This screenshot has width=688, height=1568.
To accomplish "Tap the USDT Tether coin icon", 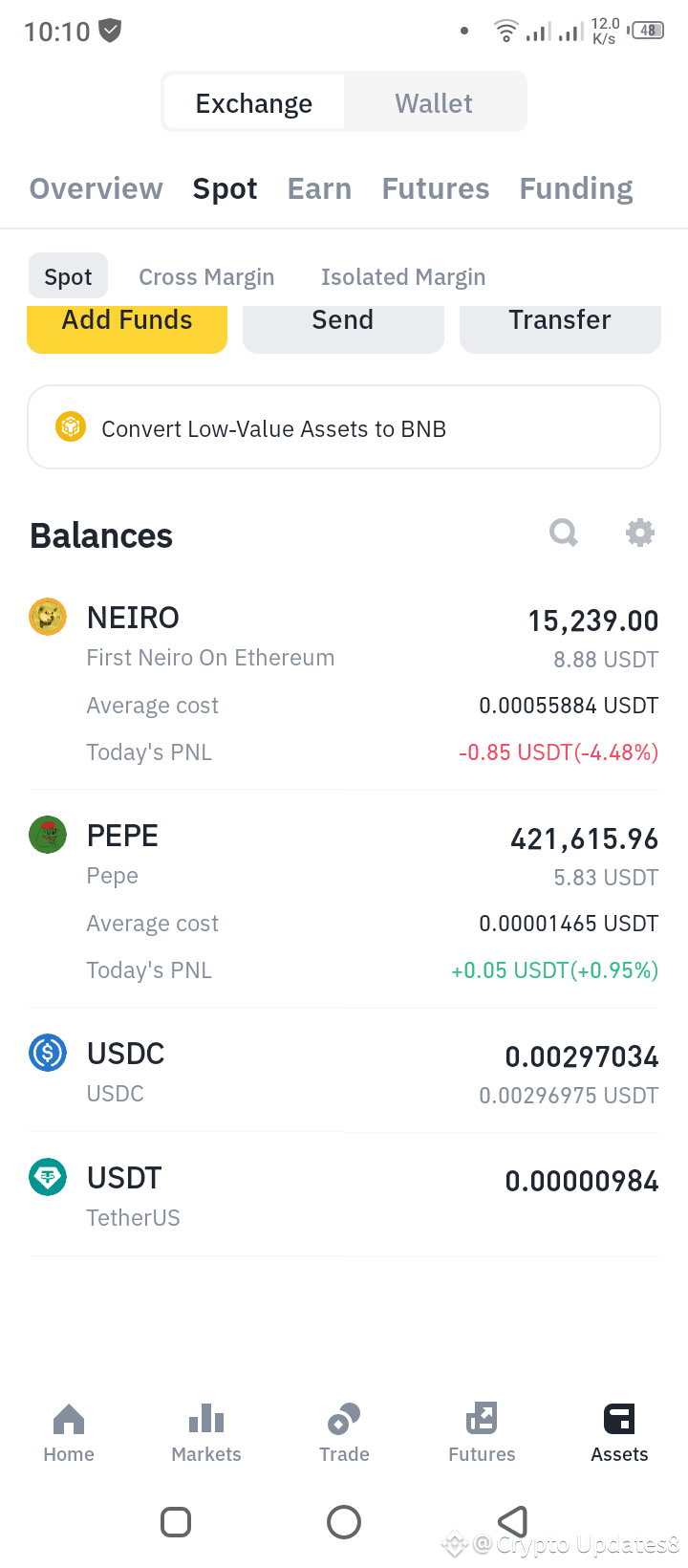I will click(48, 1177).
